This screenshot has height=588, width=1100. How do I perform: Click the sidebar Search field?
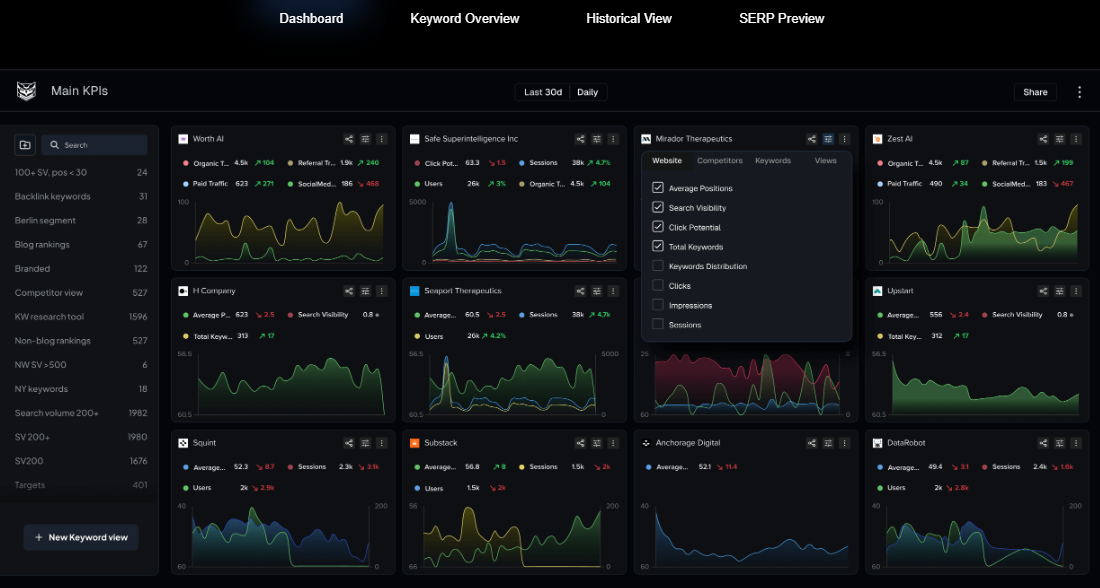pos(95,145)
